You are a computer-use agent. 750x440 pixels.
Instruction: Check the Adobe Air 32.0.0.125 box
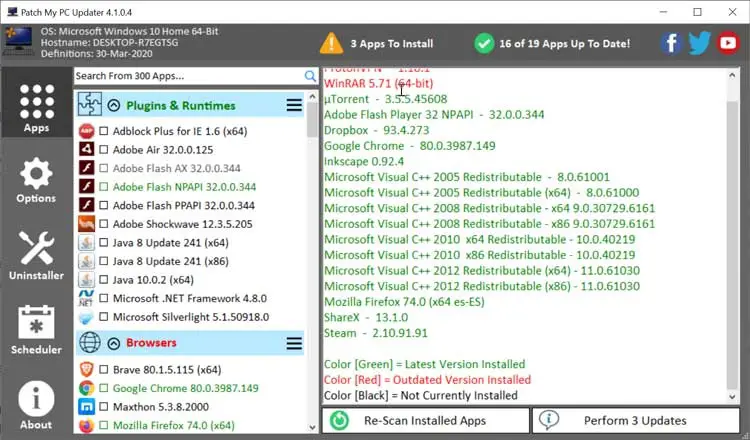[103, 149]
